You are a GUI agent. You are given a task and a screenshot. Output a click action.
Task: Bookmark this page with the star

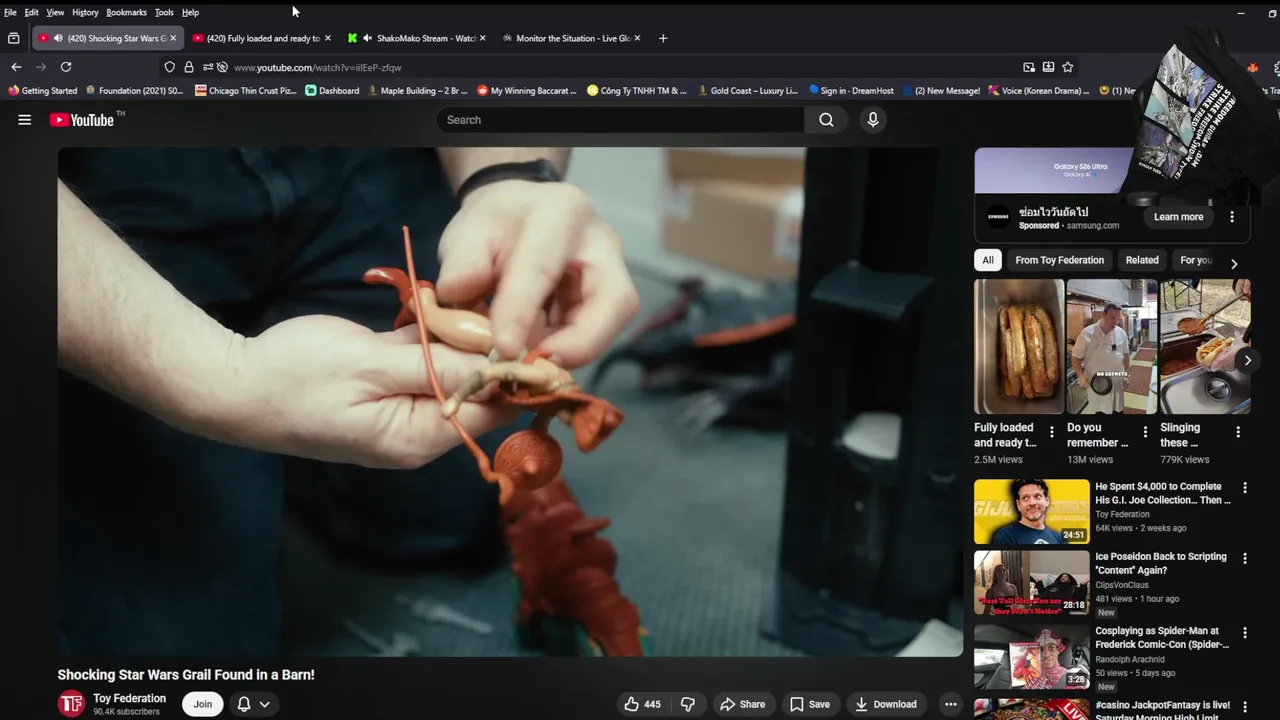coord(1068,67)
